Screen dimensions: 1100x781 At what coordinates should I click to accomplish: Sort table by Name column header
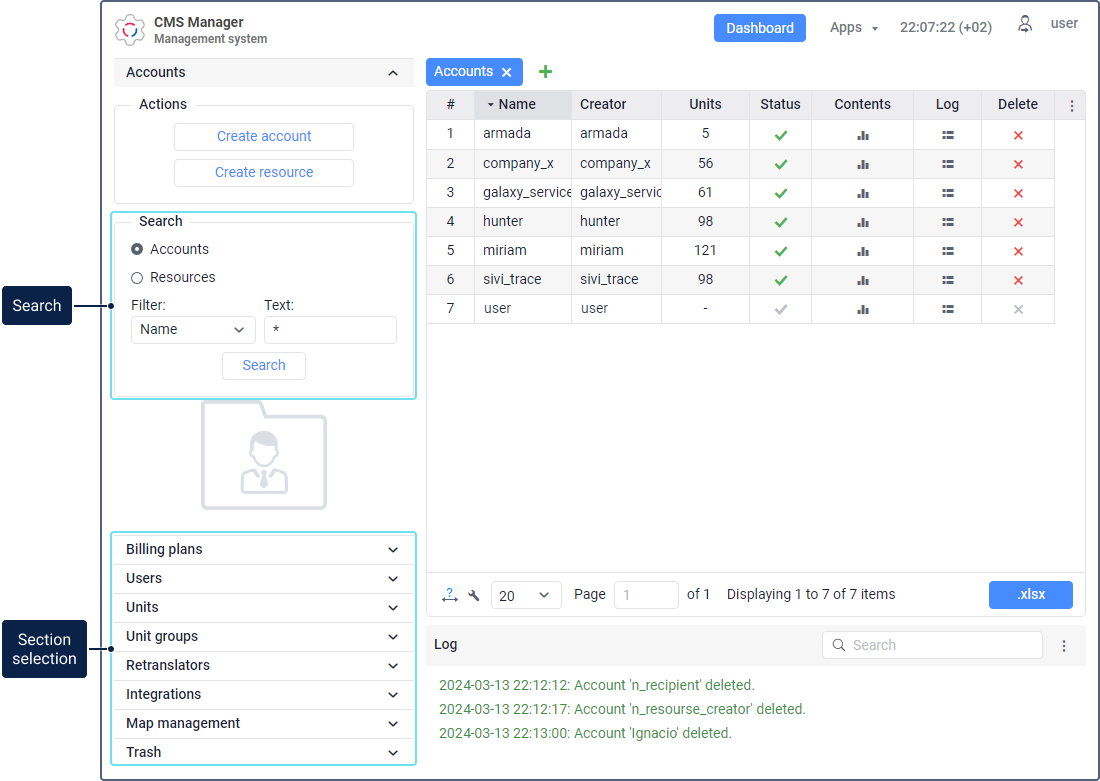tap(517, 105)
